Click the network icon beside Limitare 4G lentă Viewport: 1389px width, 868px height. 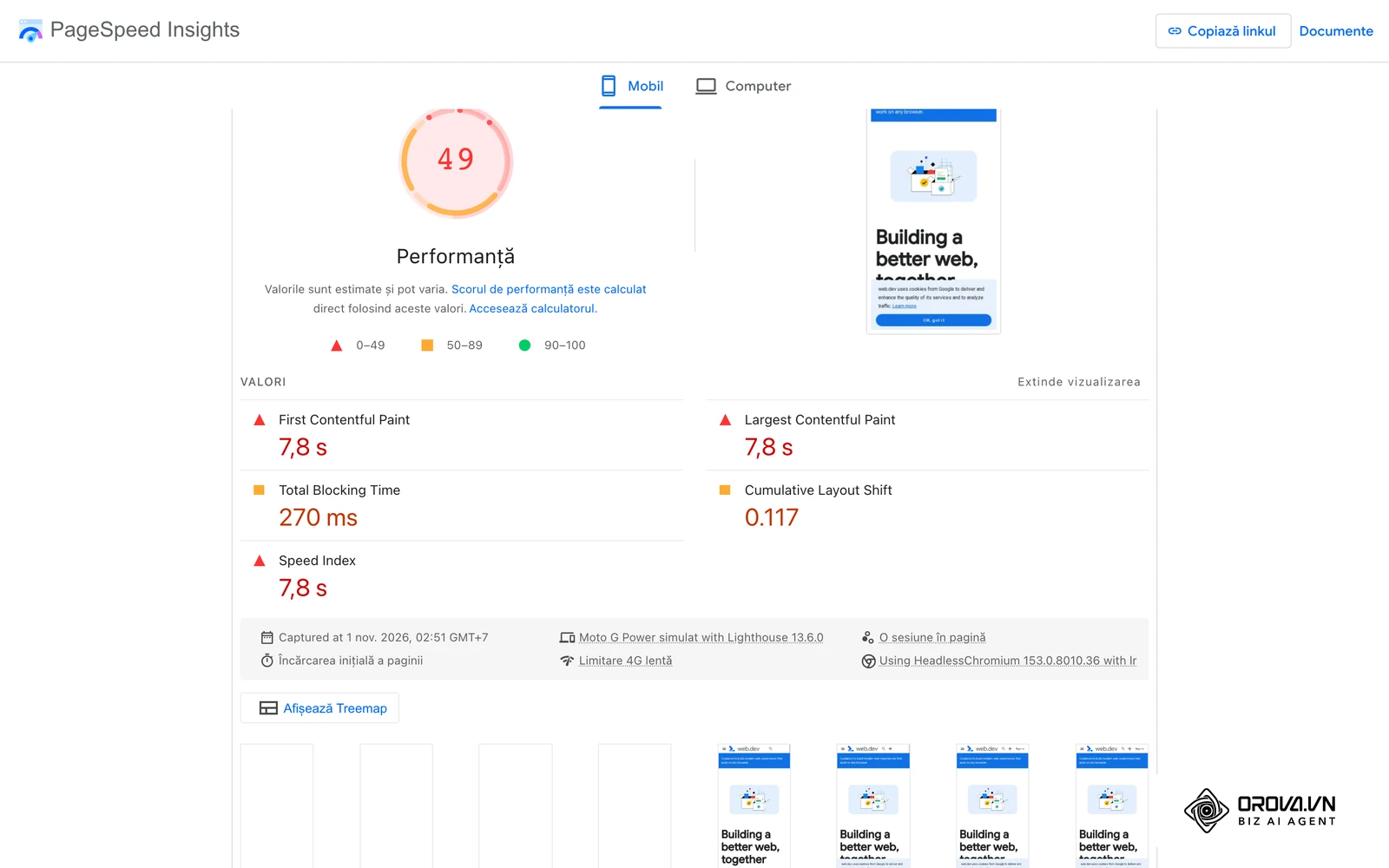click(x=568, y=661)
